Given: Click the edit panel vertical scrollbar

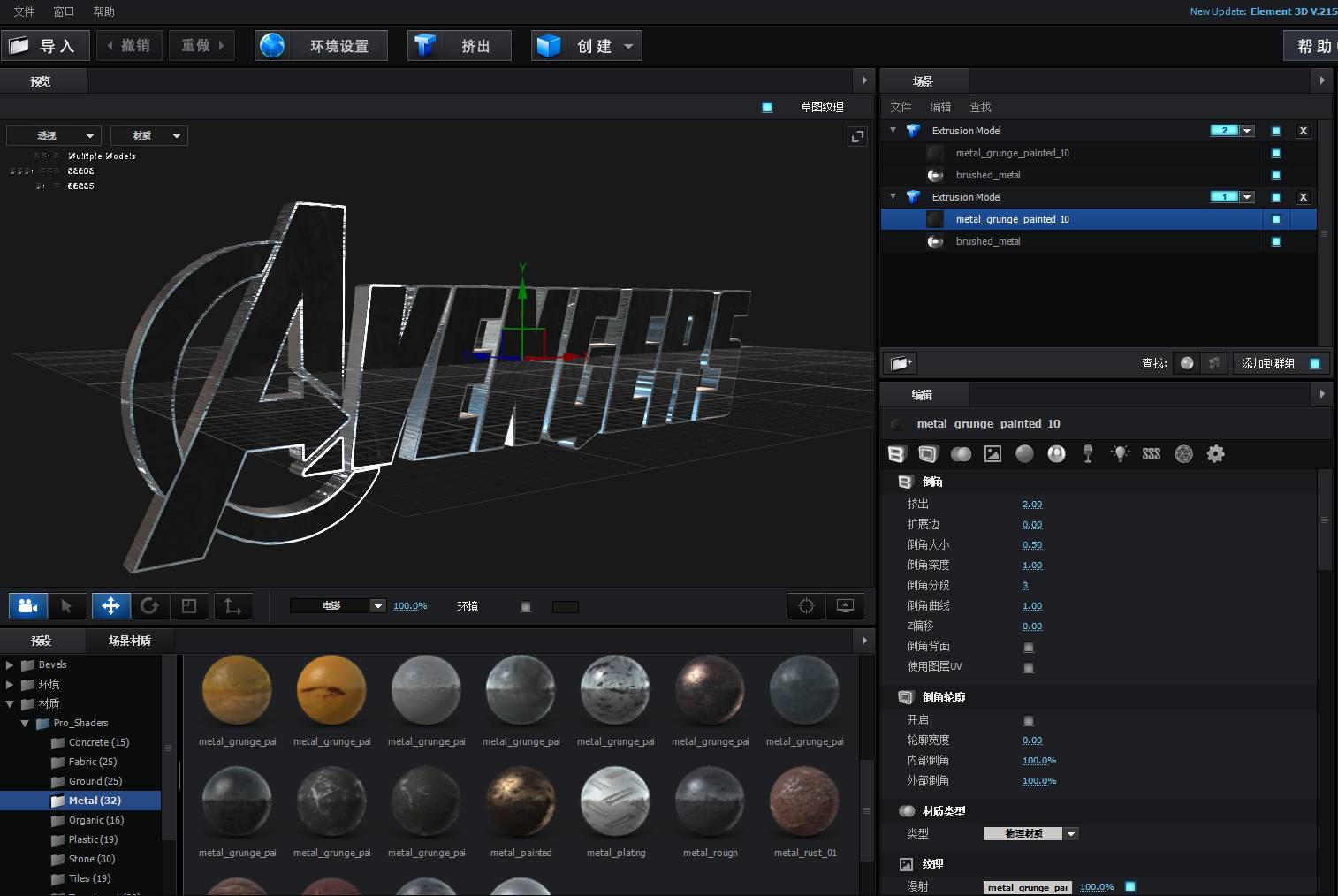Looking at the screenshot, I should coord(1324,520).
